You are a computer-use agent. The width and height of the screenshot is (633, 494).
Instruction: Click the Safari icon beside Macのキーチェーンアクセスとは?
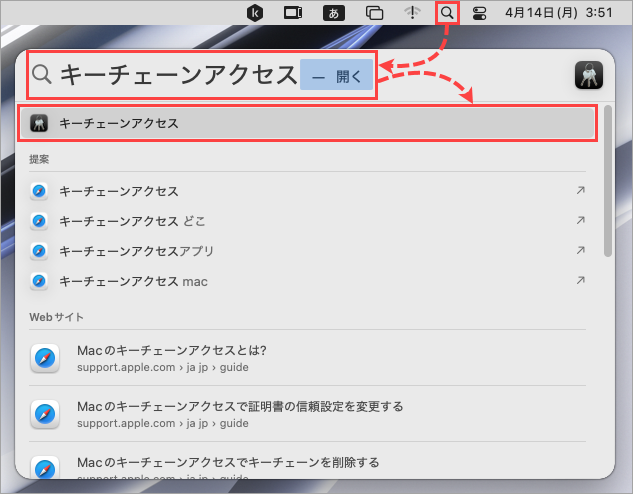45,358
